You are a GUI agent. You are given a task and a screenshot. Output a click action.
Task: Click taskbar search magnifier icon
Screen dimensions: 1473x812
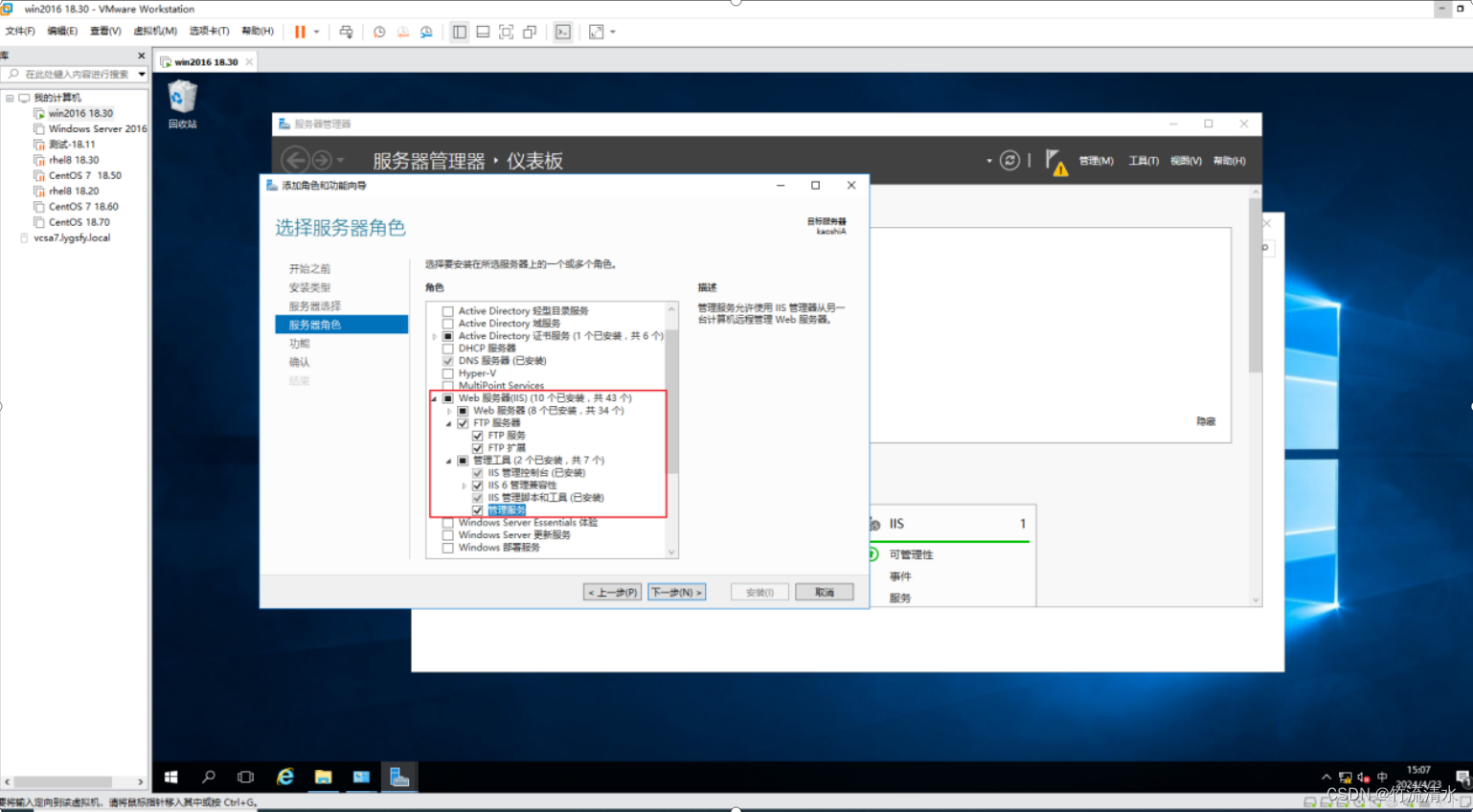point(209,778)
